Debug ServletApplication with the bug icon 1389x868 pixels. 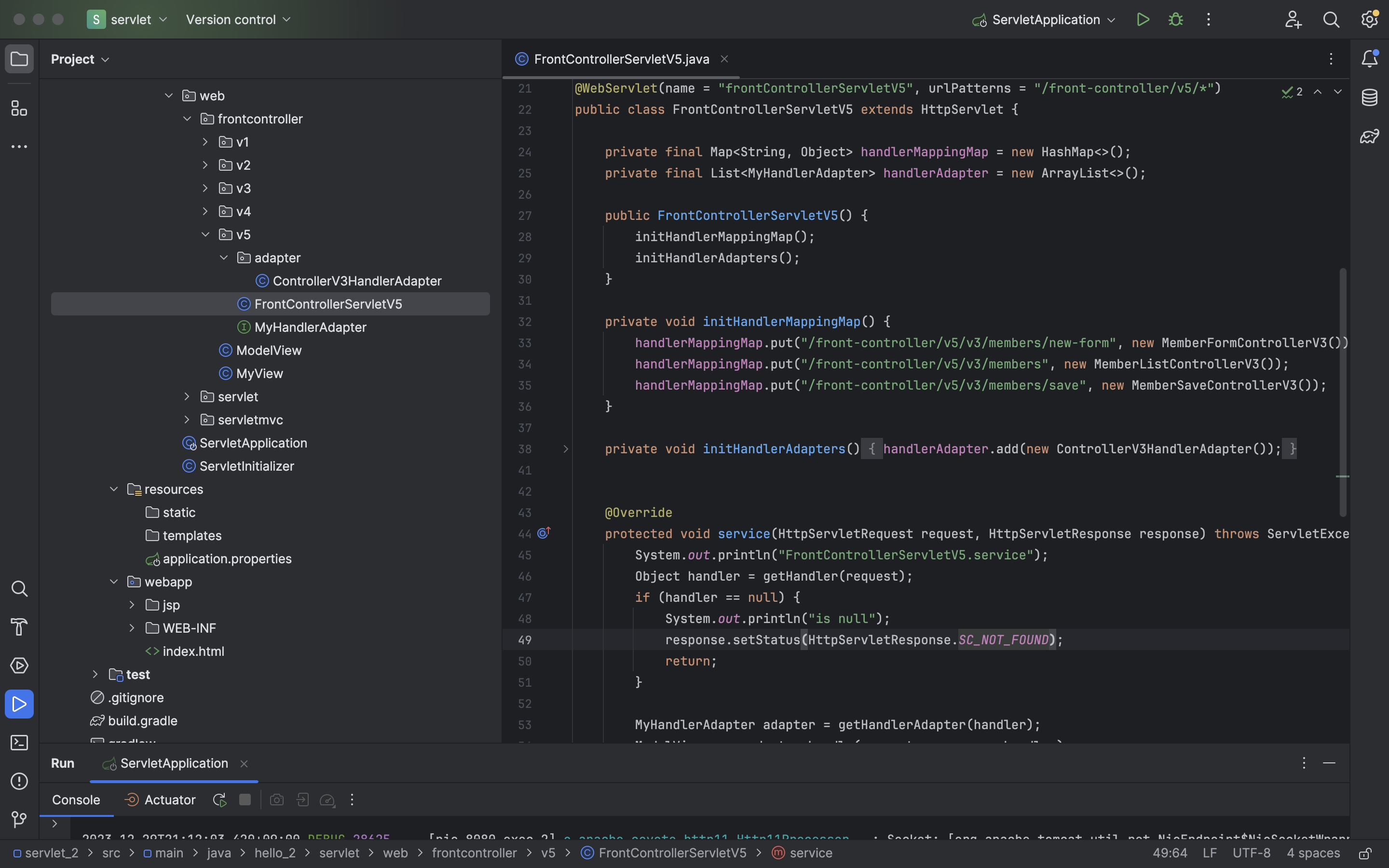(x=1175, y=19)
